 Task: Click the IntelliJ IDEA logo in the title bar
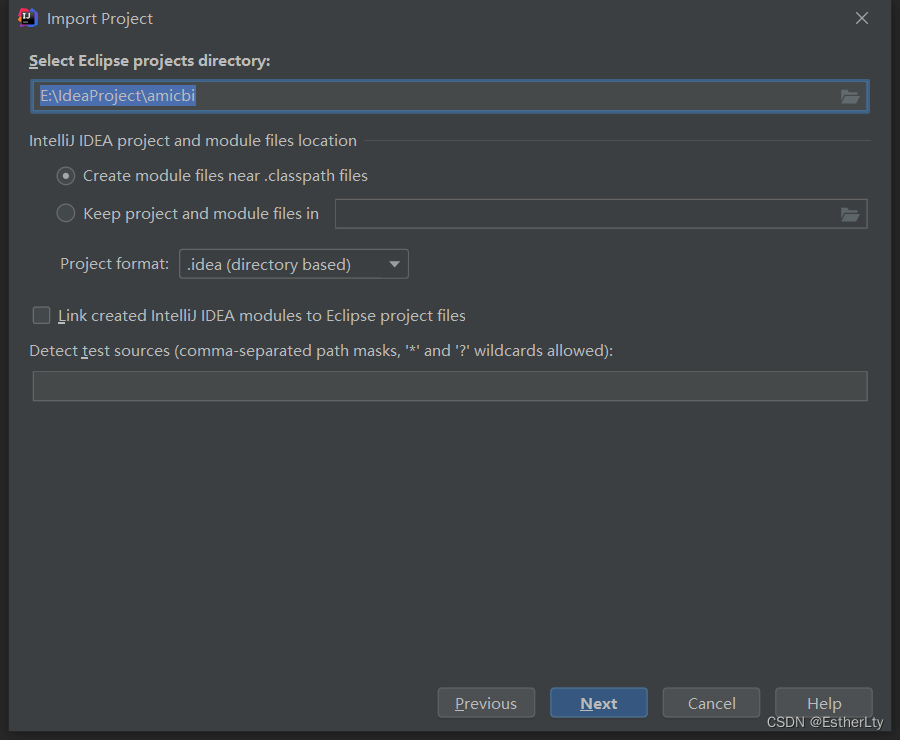coord(28,18)
